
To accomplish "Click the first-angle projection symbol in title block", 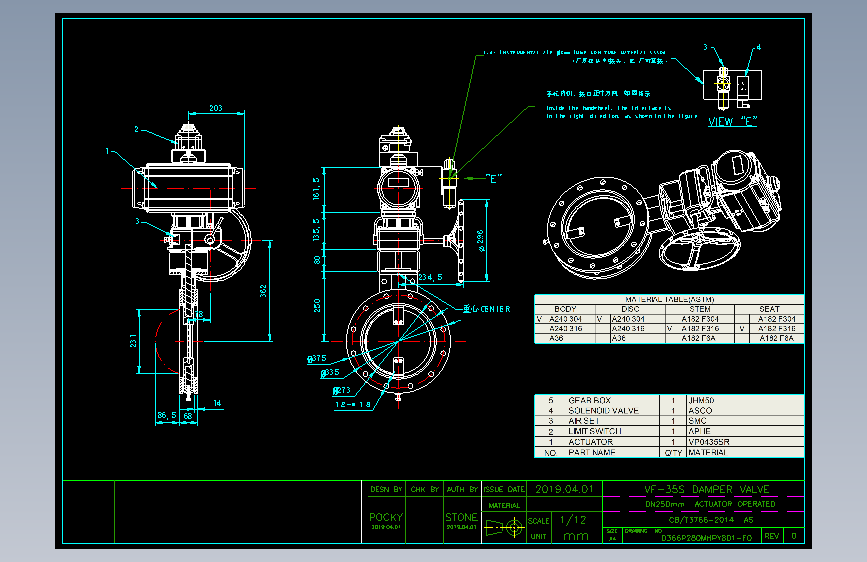I will pyautogui.click(x=504, y=527).
